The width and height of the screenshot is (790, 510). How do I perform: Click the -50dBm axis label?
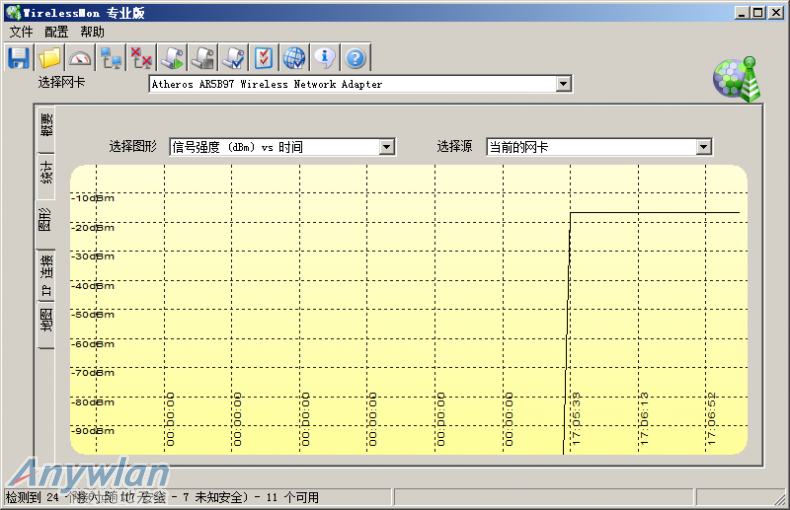tap(93, 315)
